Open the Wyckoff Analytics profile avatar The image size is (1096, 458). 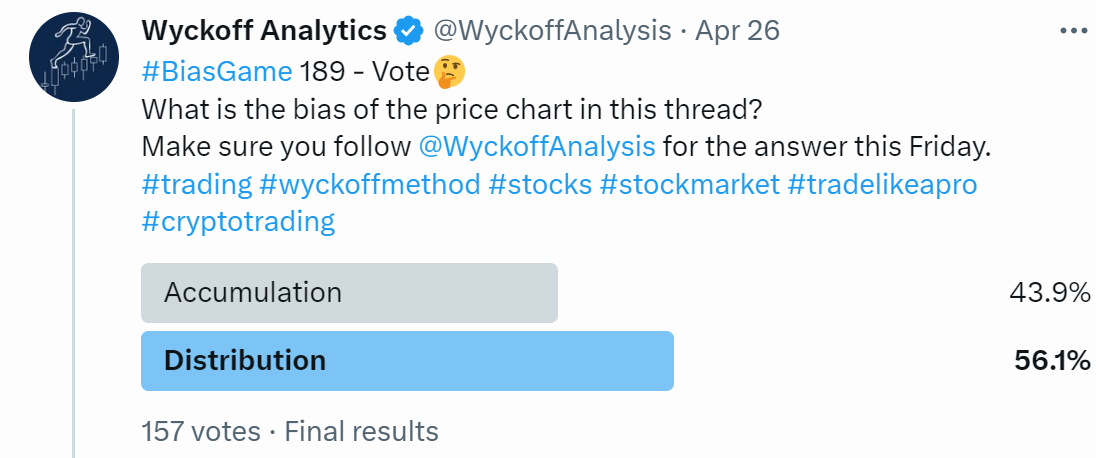coord(70,59)
